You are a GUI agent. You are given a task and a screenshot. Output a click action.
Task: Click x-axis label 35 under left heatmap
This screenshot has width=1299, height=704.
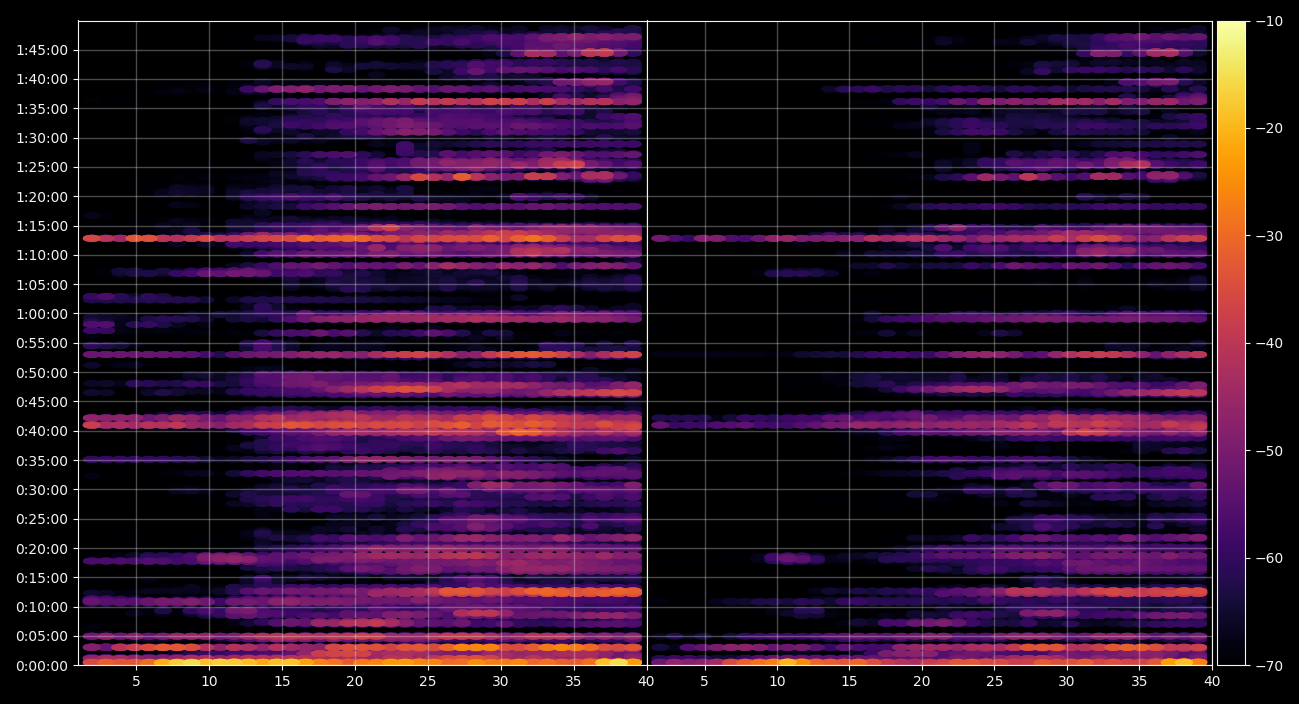pyautogui.click(x=573, y=682)
